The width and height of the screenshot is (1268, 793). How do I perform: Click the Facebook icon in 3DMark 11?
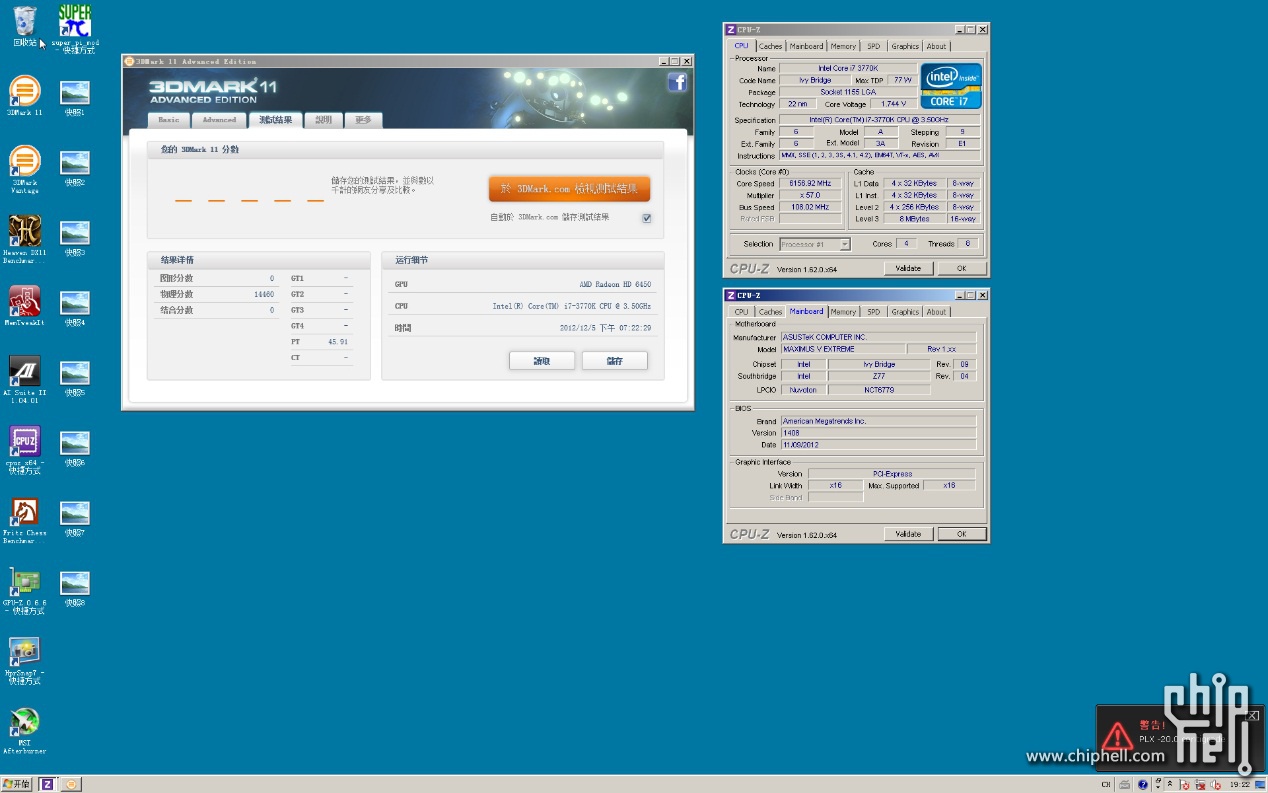click(677, 83)
